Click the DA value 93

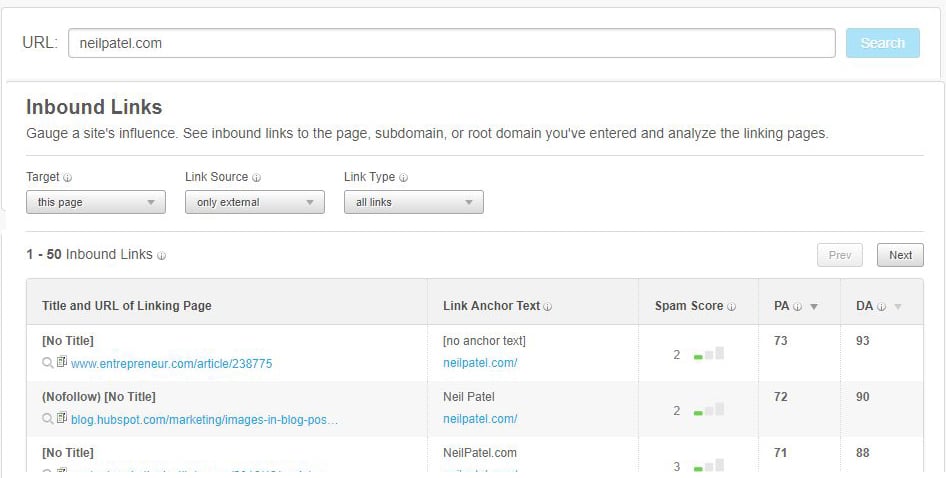[863, 341]
